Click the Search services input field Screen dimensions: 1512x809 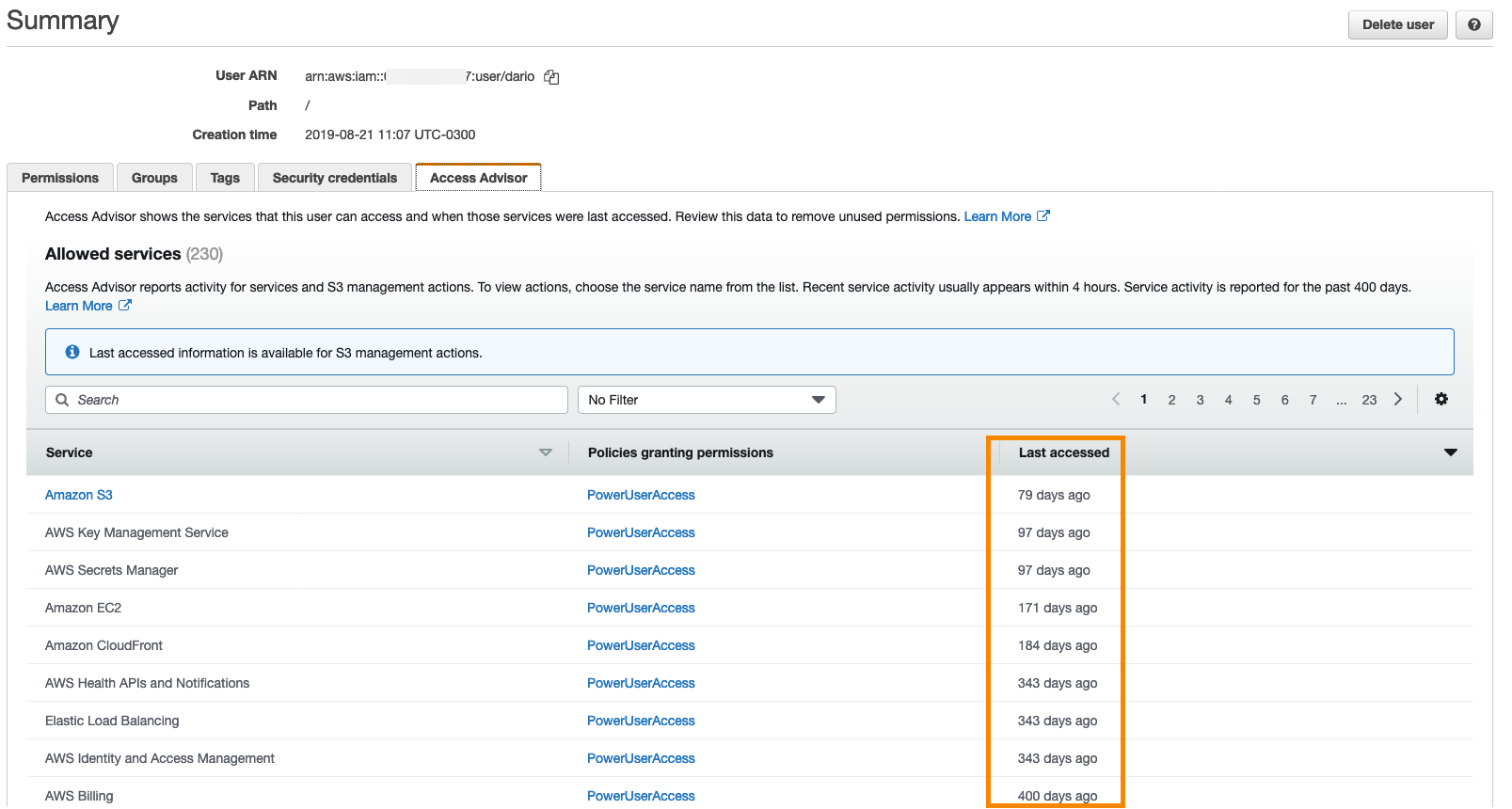307,400
